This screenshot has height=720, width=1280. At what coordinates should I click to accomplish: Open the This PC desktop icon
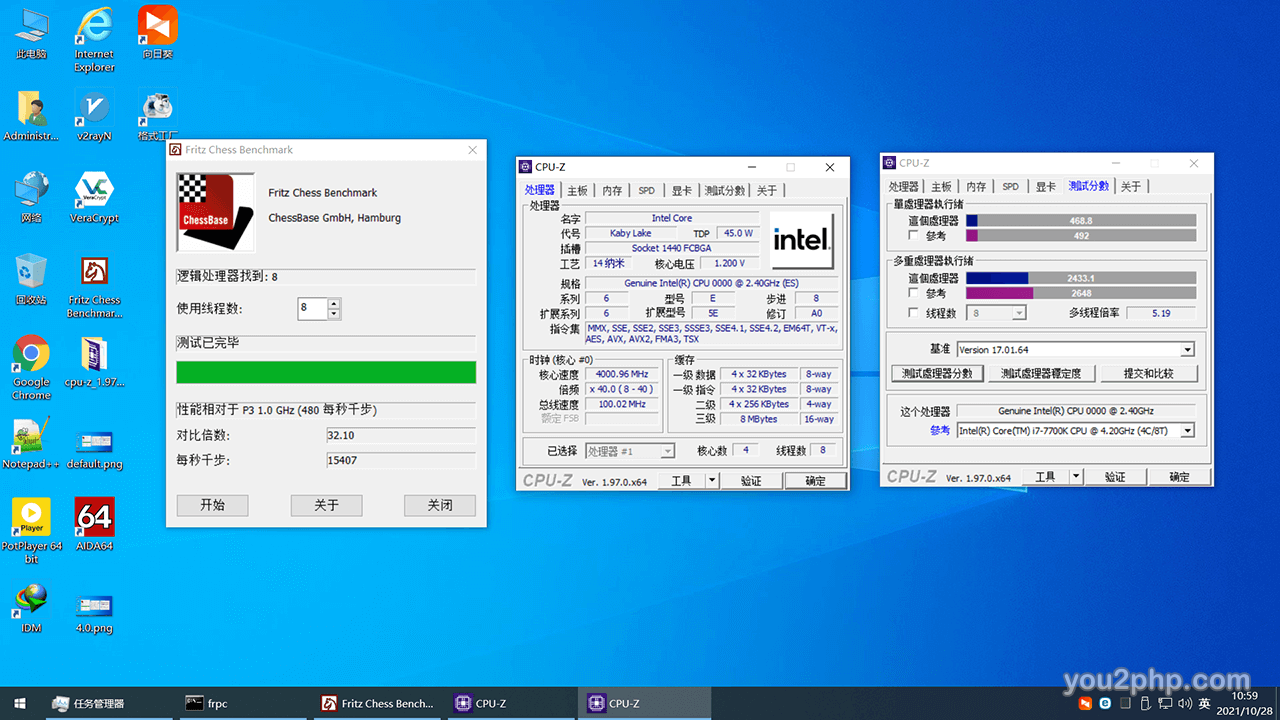[31, 32]
